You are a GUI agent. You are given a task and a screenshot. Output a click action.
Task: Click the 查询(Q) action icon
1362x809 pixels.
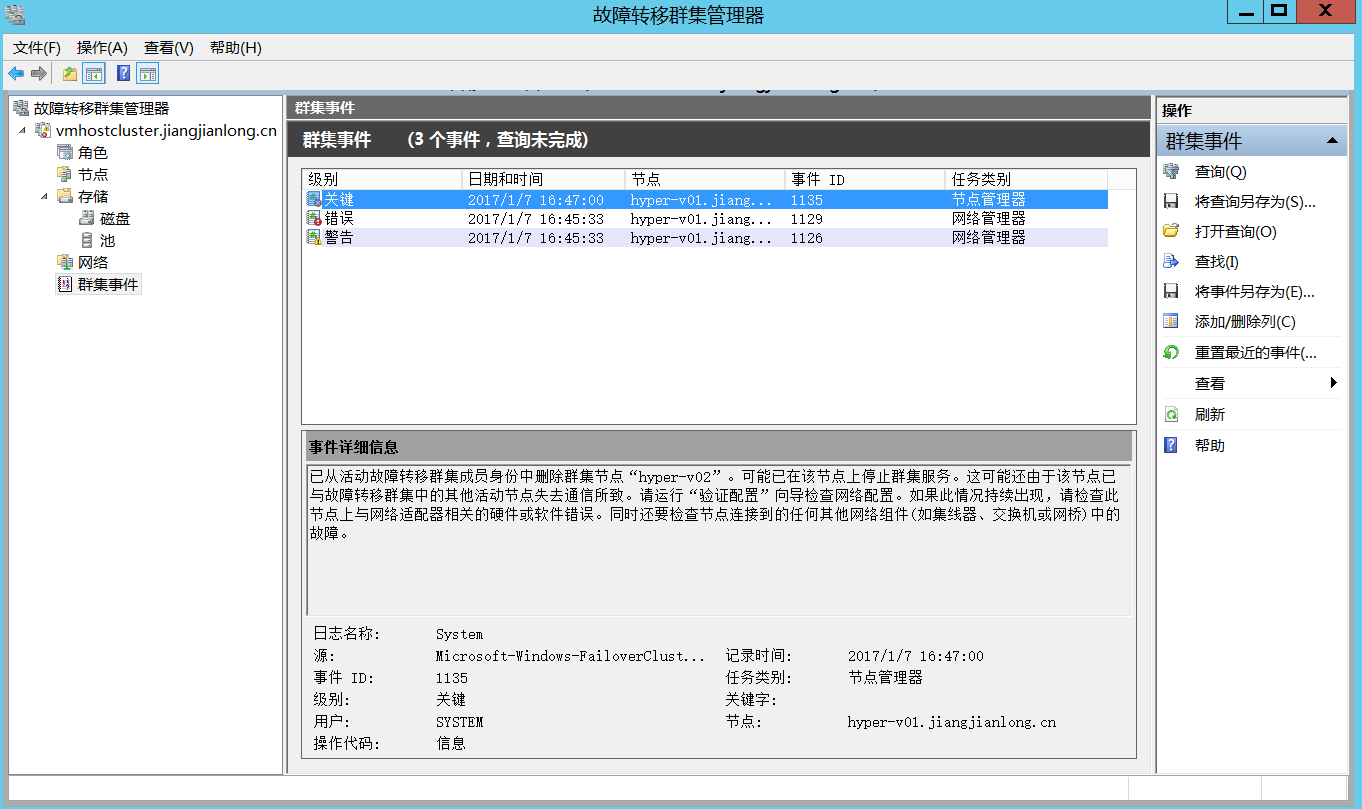(x=1172, y=171)
